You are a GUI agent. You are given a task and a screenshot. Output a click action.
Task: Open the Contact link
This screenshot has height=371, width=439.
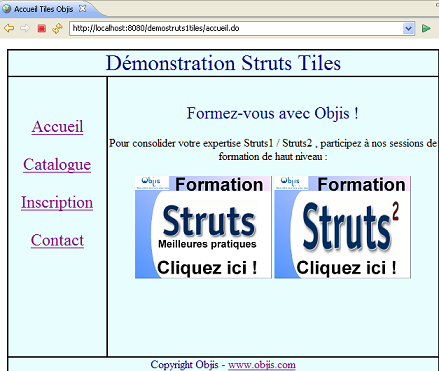(x=57, y=240)
